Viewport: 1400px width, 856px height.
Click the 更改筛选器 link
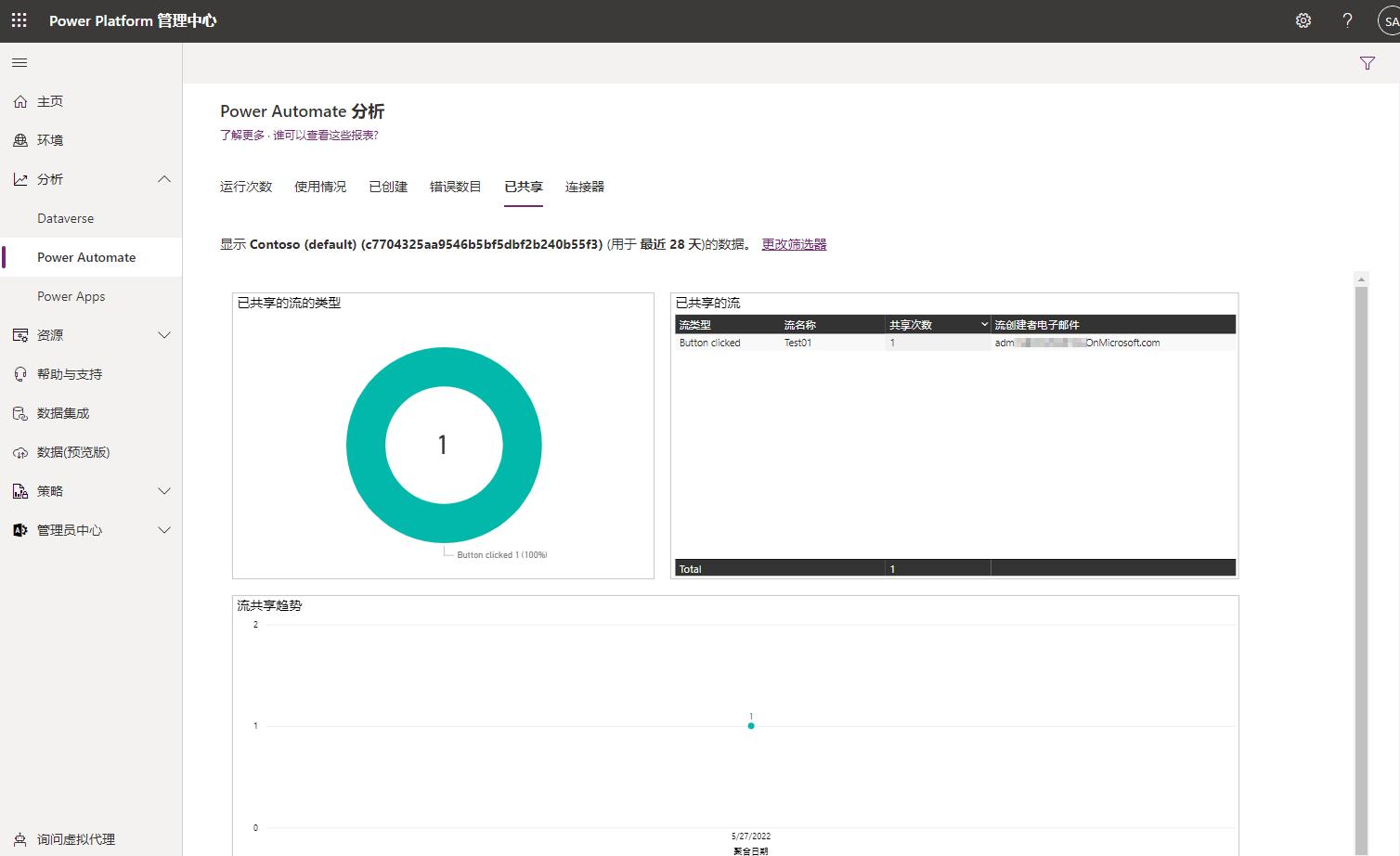click(794, 244)
